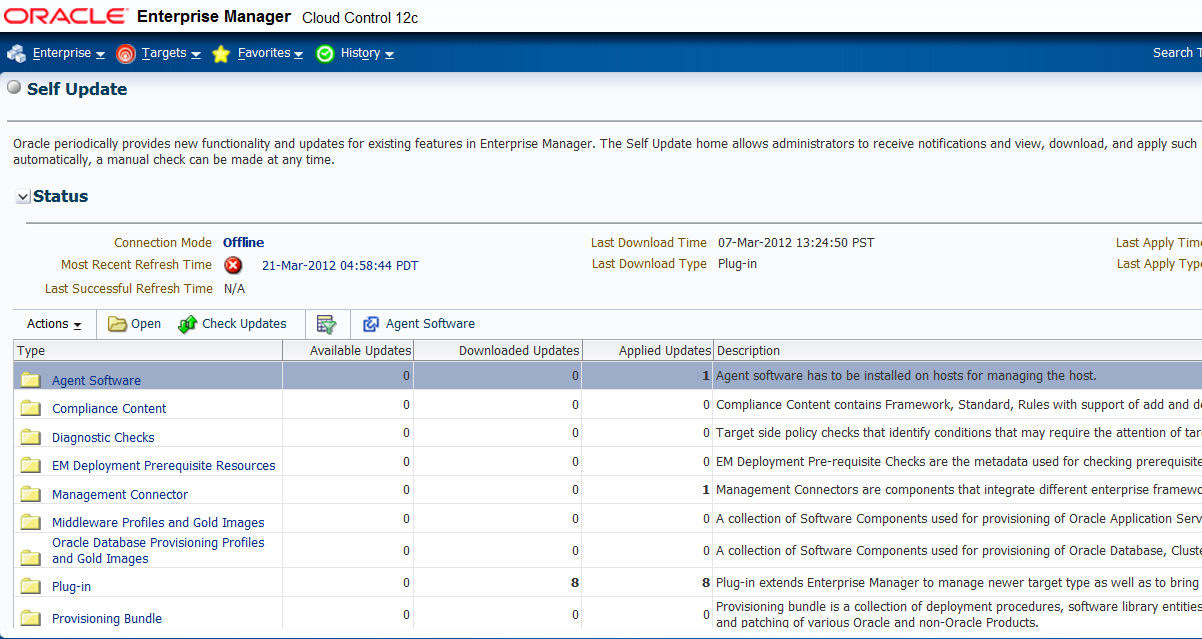The height and width of the screenshot is (639, 1202).
Task: Click the Favorites star icon
Action: [221, 54]
